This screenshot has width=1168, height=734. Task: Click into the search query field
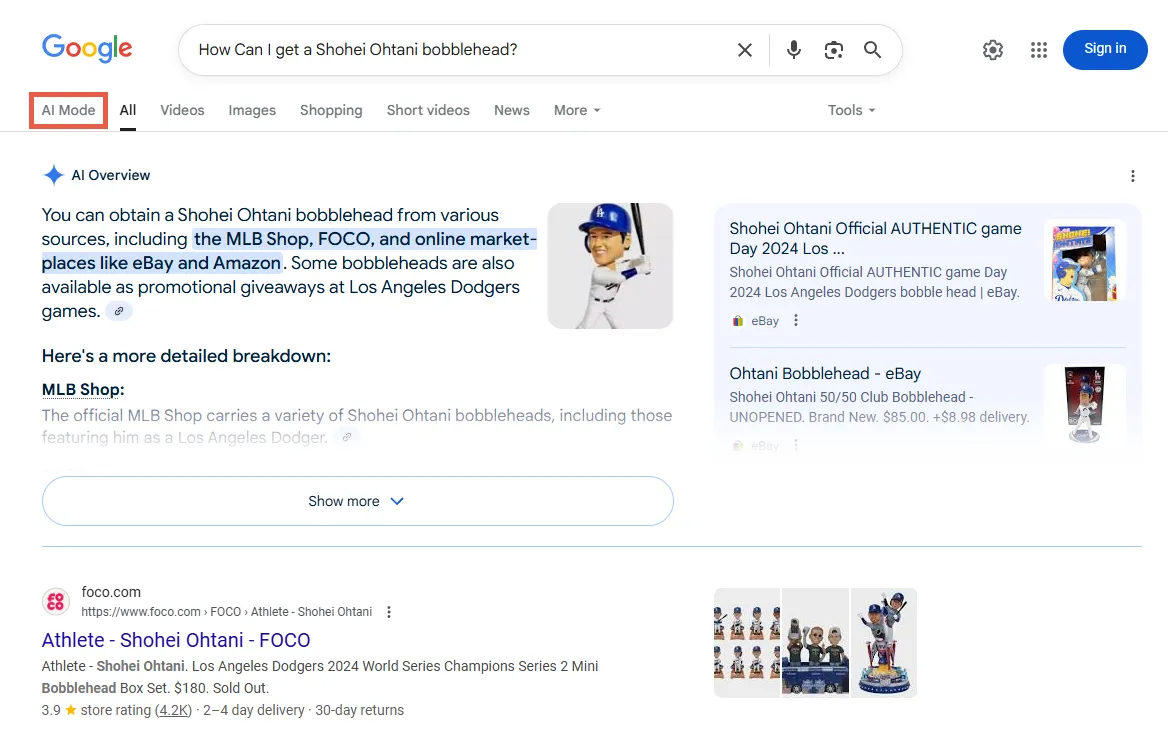point(458,50)
